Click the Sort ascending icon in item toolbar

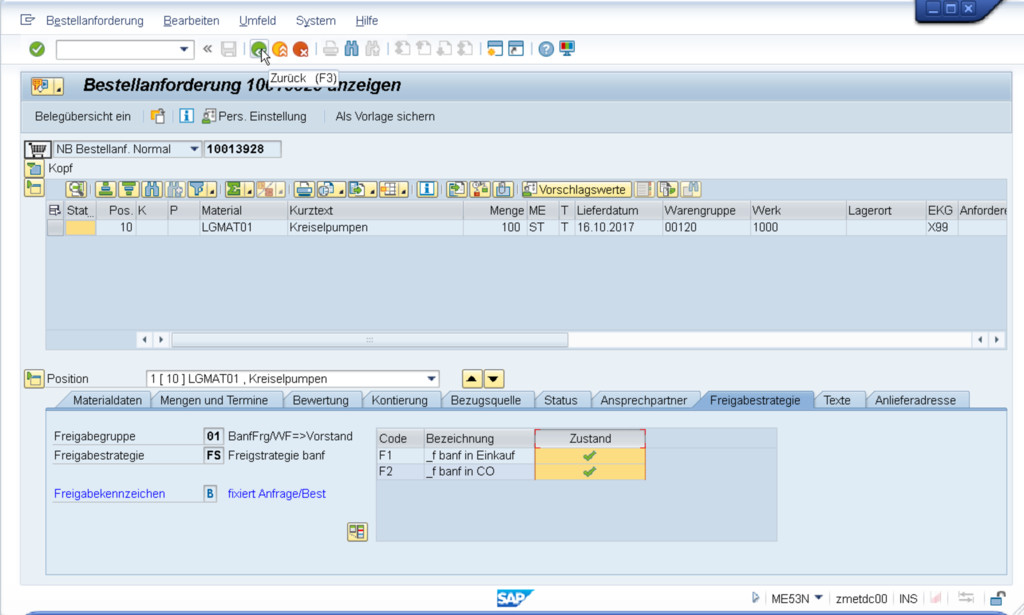click(x=106, y=189)
